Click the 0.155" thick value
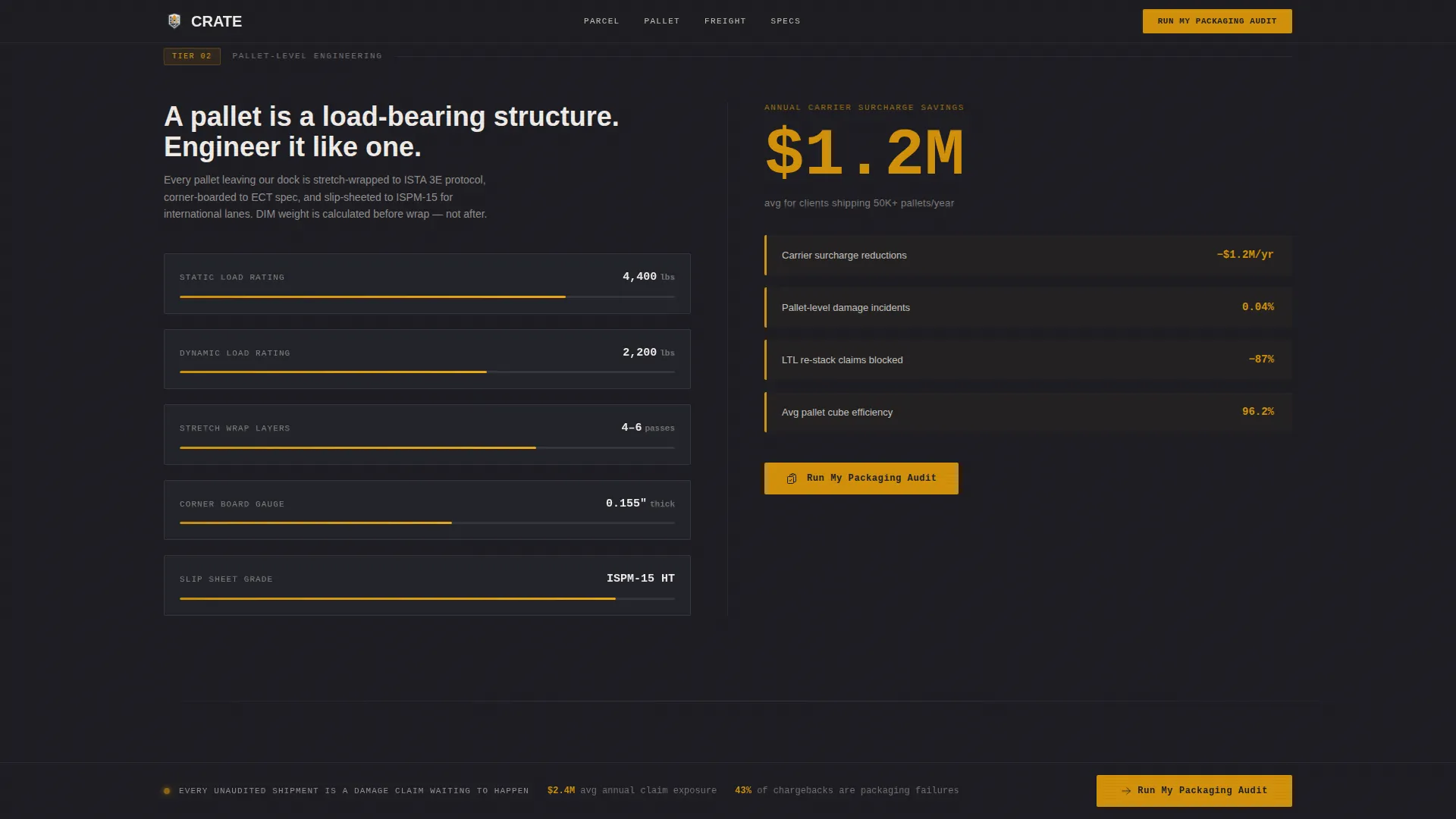Screen dimensions: 1456x819 pyautogui.click(x=640, y=504)
